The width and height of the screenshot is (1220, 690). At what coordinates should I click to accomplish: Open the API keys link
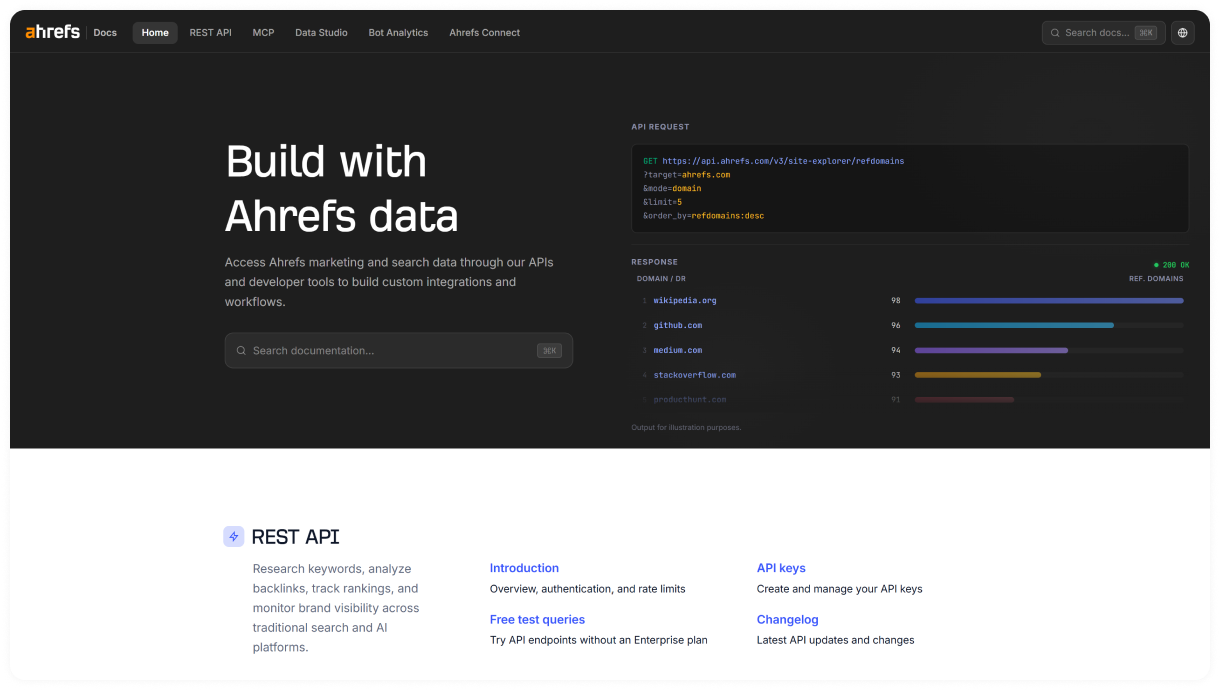(x=781, y=568)
